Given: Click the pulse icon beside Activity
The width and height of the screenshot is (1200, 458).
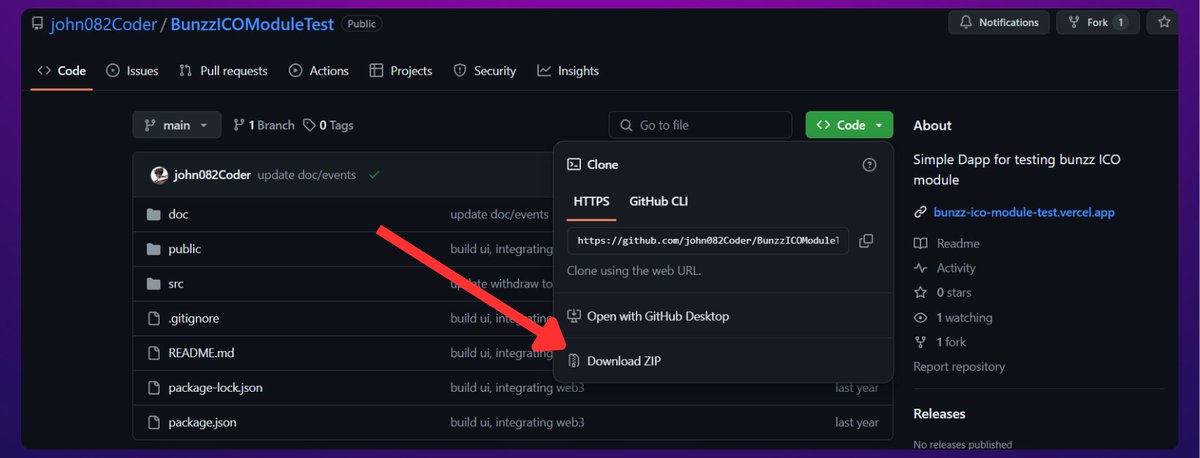Looking at the screenshot, I should tap(920, 268).
